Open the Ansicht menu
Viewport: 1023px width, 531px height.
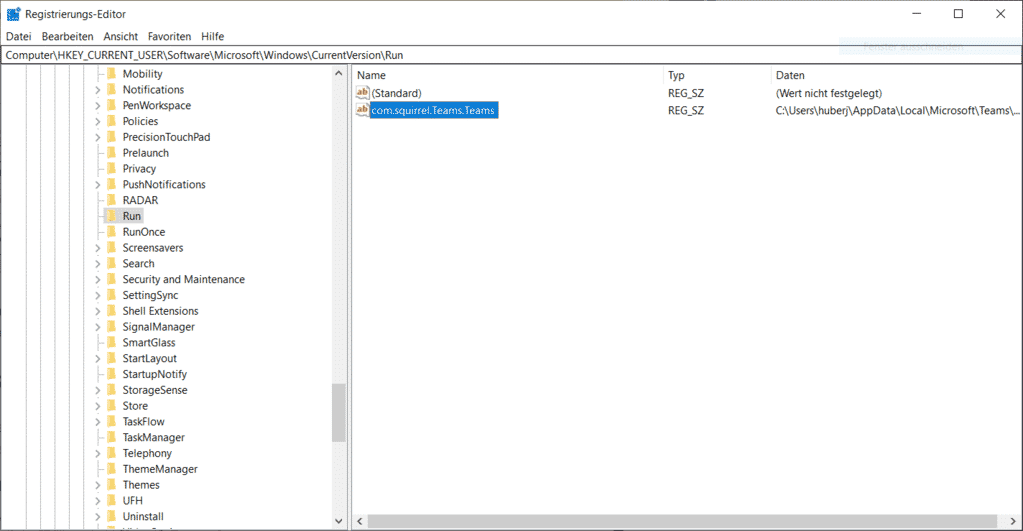coord(121,37)
